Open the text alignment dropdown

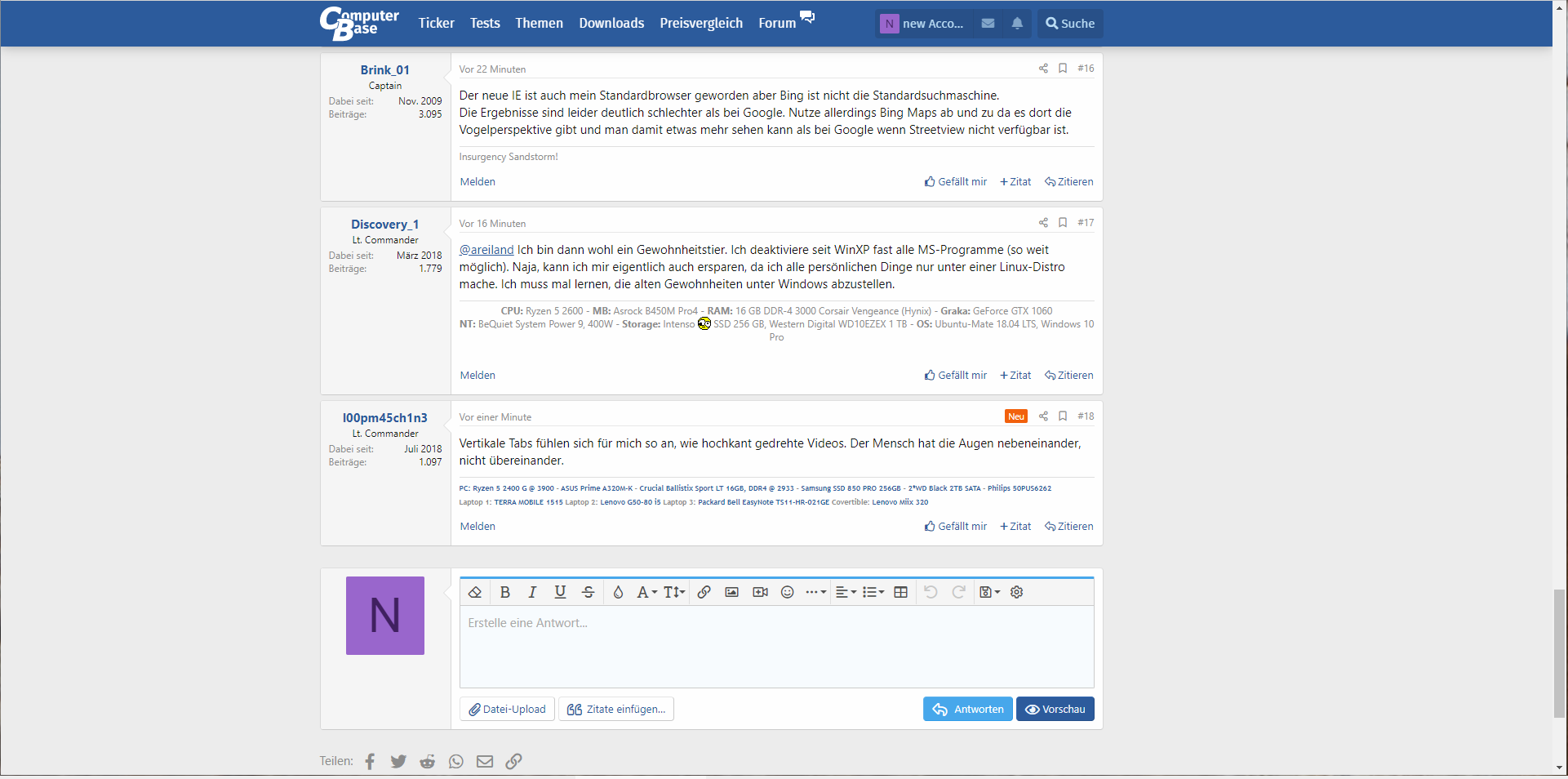846,592
